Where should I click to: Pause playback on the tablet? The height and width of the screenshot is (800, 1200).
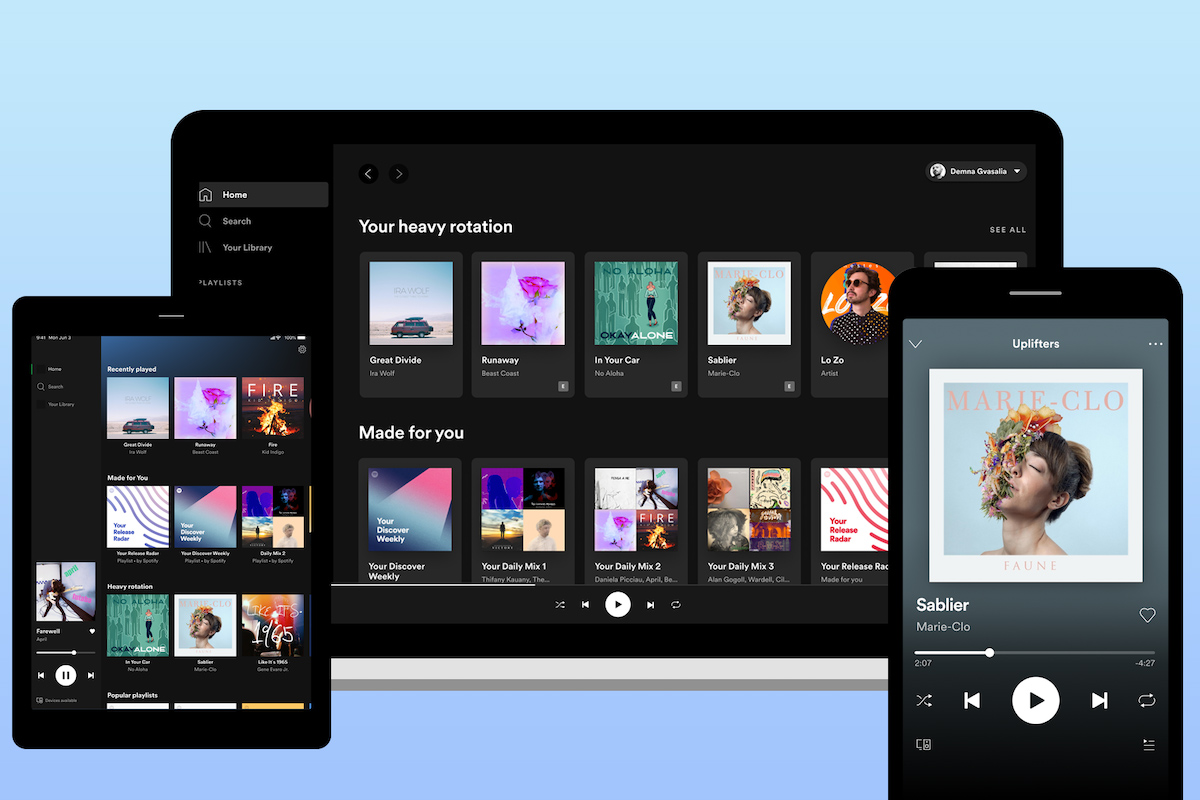66,675
